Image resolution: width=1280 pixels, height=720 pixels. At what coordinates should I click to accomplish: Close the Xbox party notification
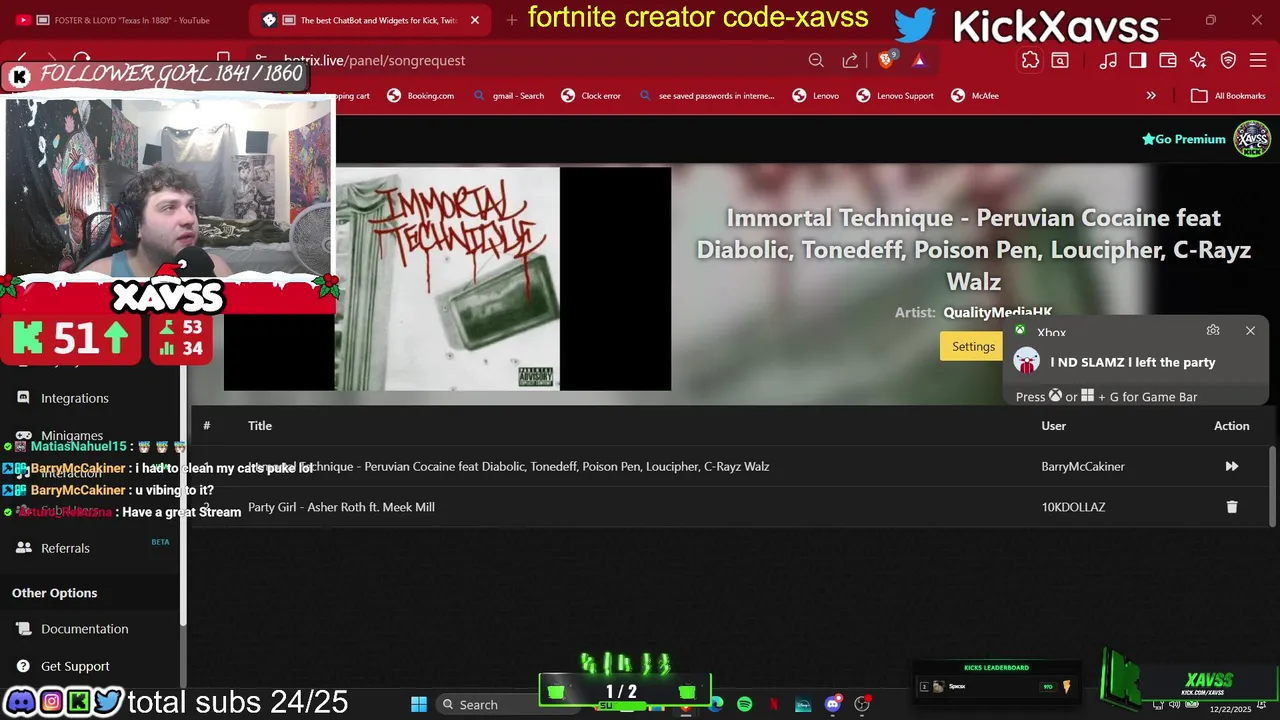tap(1250, 330)
